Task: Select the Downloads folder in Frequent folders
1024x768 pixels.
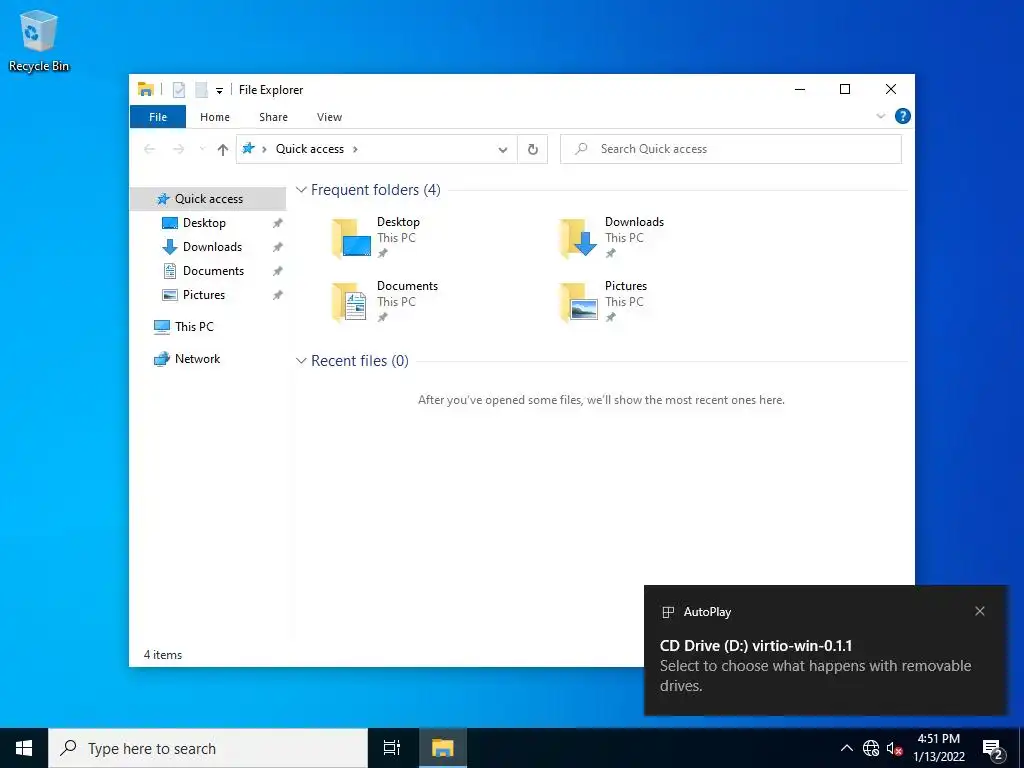Action: tap(612, 238)
